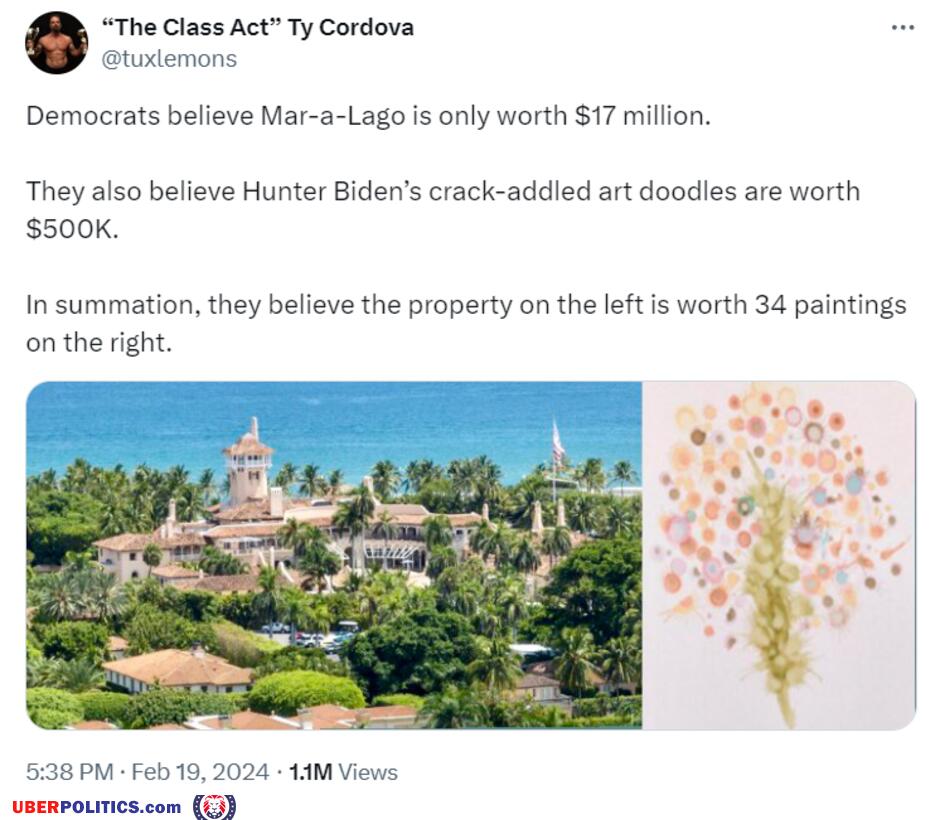940x820 pixels.
Task: Click the Feb 19, 2024 date
Action: (200, 771)
